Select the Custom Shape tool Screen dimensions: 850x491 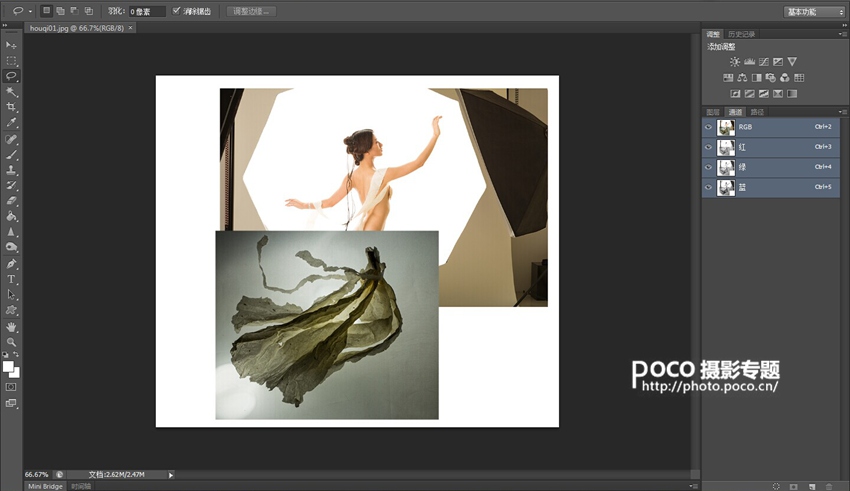point(11,310)
